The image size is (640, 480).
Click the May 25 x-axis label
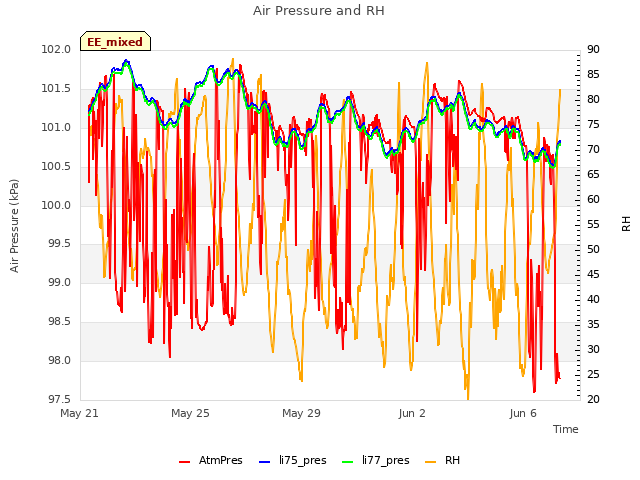tap(190, 413)
